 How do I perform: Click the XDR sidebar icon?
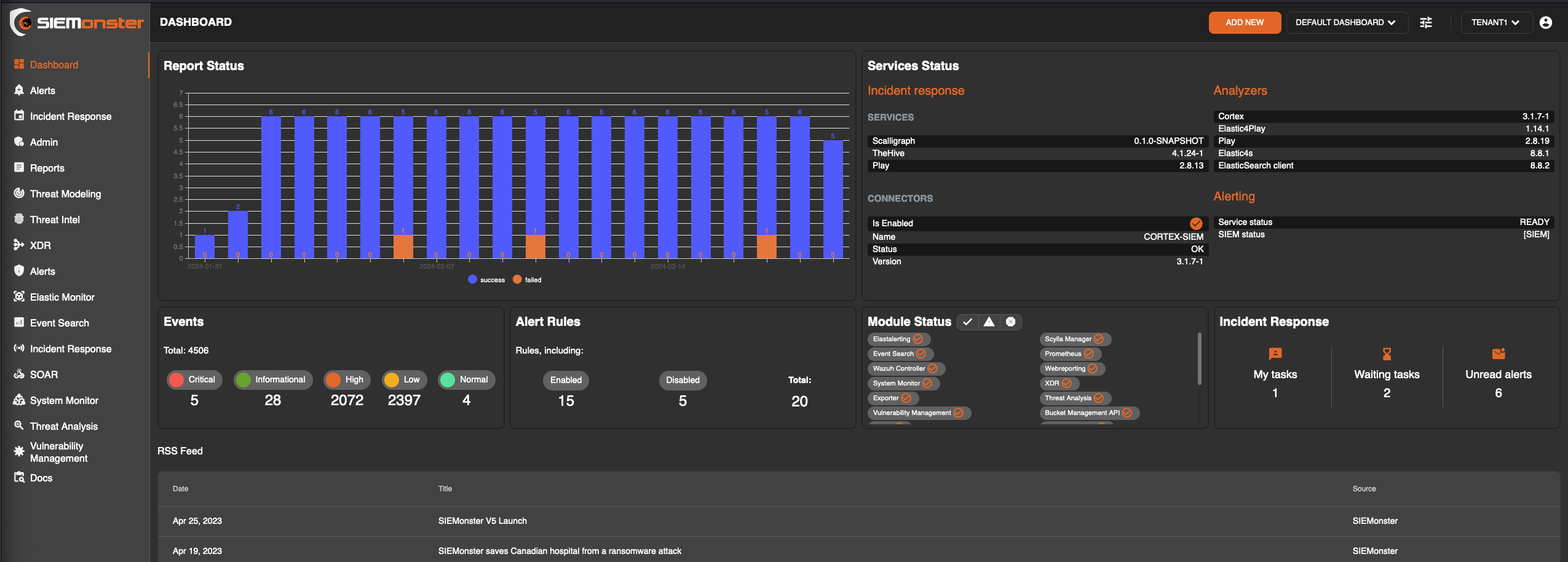coord(19,245)
